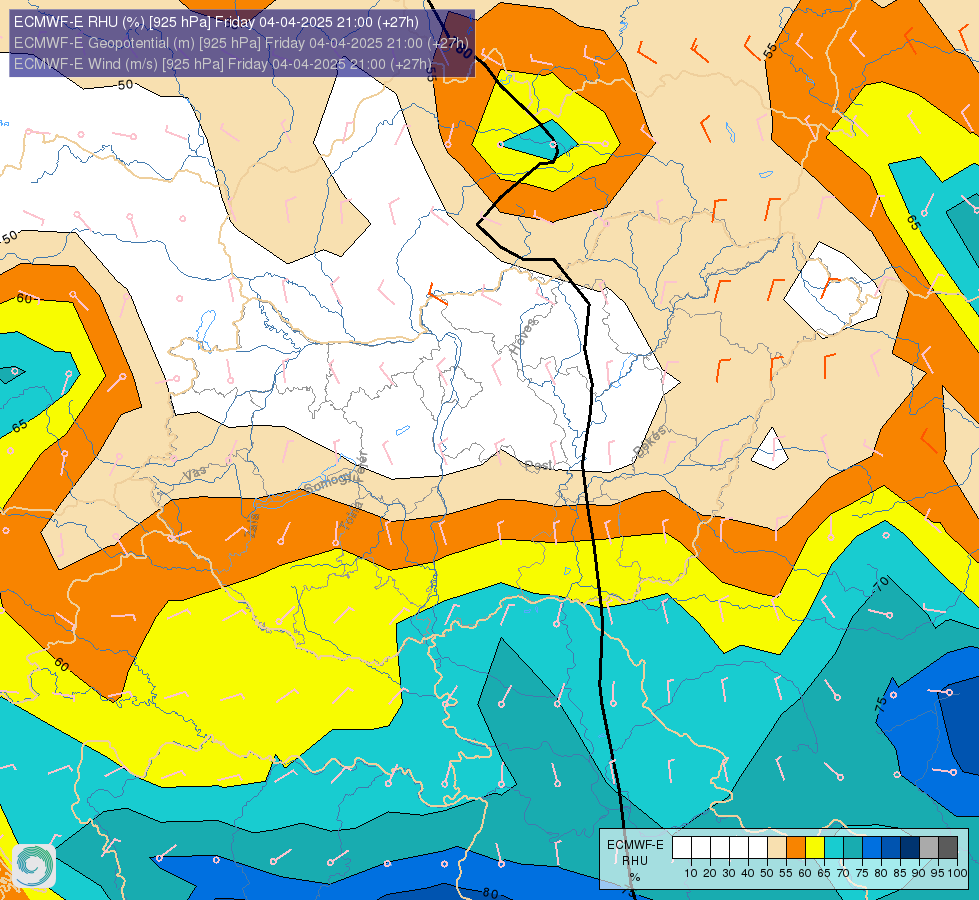Pick the dark gray 95–100 legend swatch
979x900 pixels.
pos(948,848)
